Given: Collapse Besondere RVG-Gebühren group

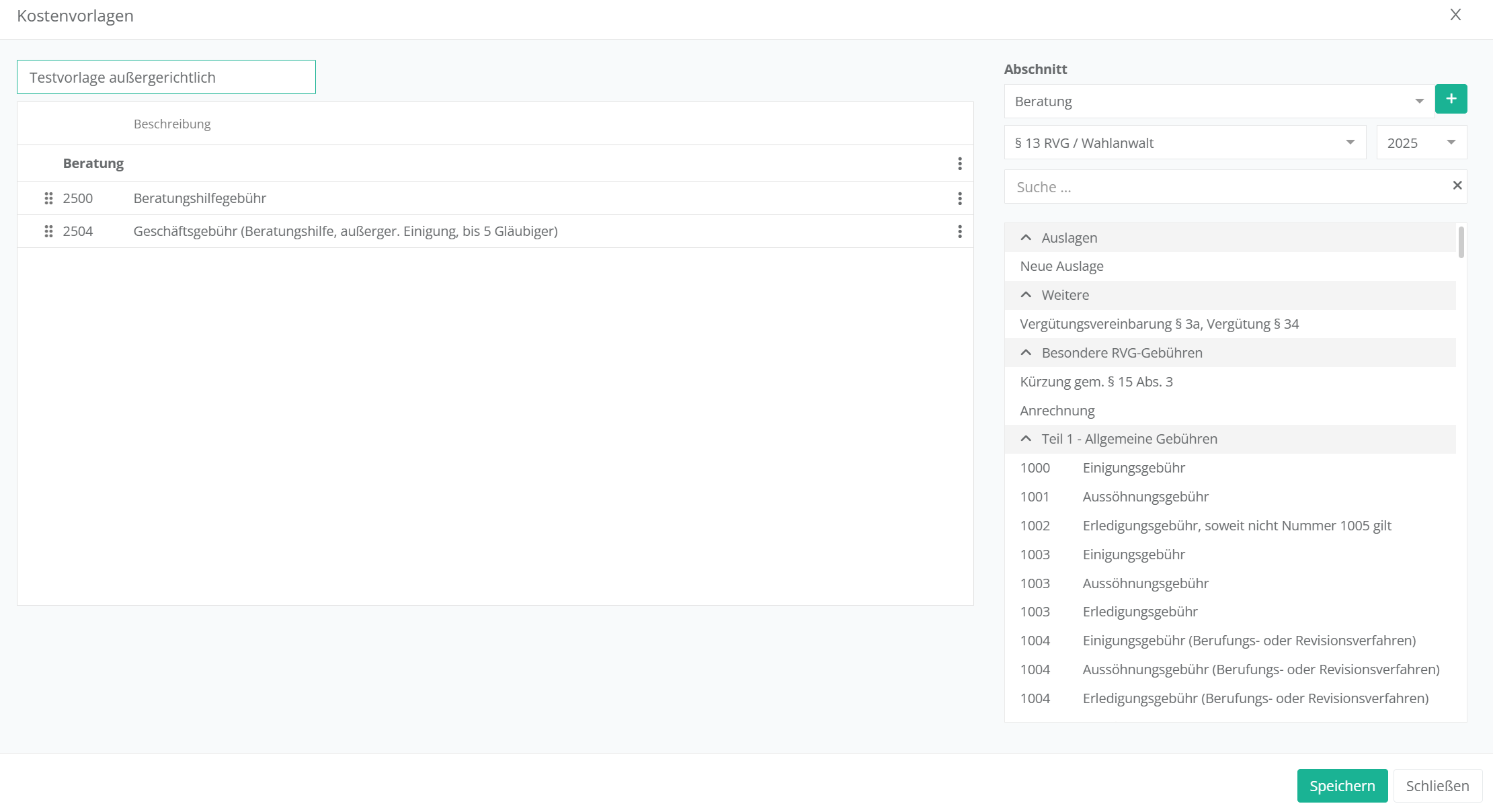Looking at the screenshot, I should 1026,353.
